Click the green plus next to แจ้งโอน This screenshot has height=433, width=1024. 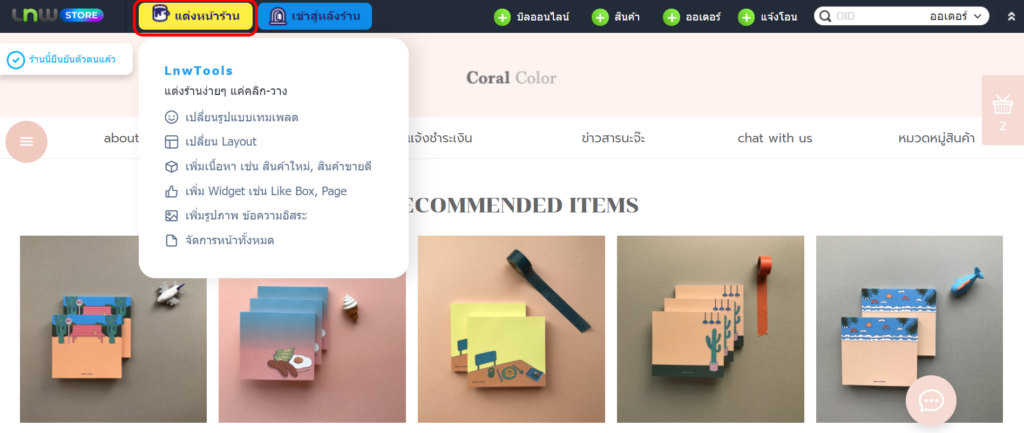(x=746, y=18)
